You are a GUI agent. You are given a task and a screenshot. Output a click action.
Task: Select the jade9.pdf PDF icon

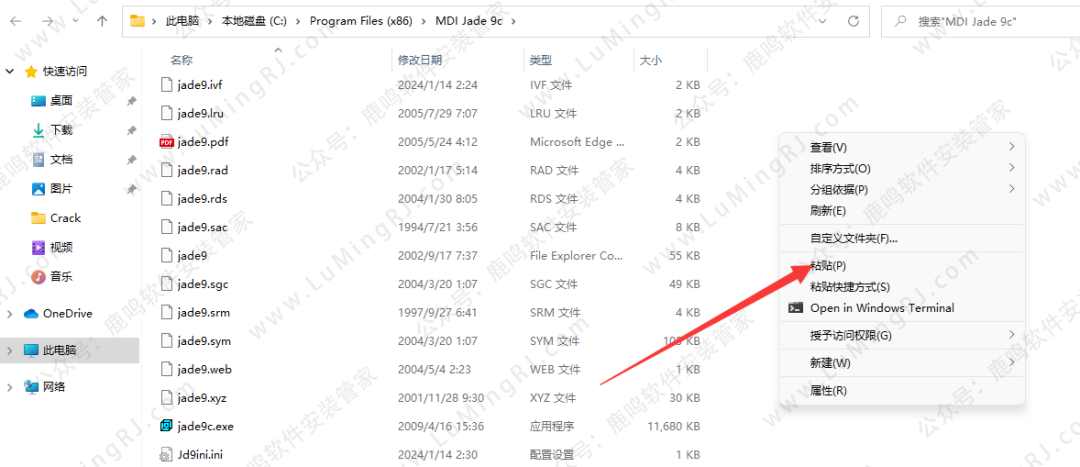[x=165, y=142]
